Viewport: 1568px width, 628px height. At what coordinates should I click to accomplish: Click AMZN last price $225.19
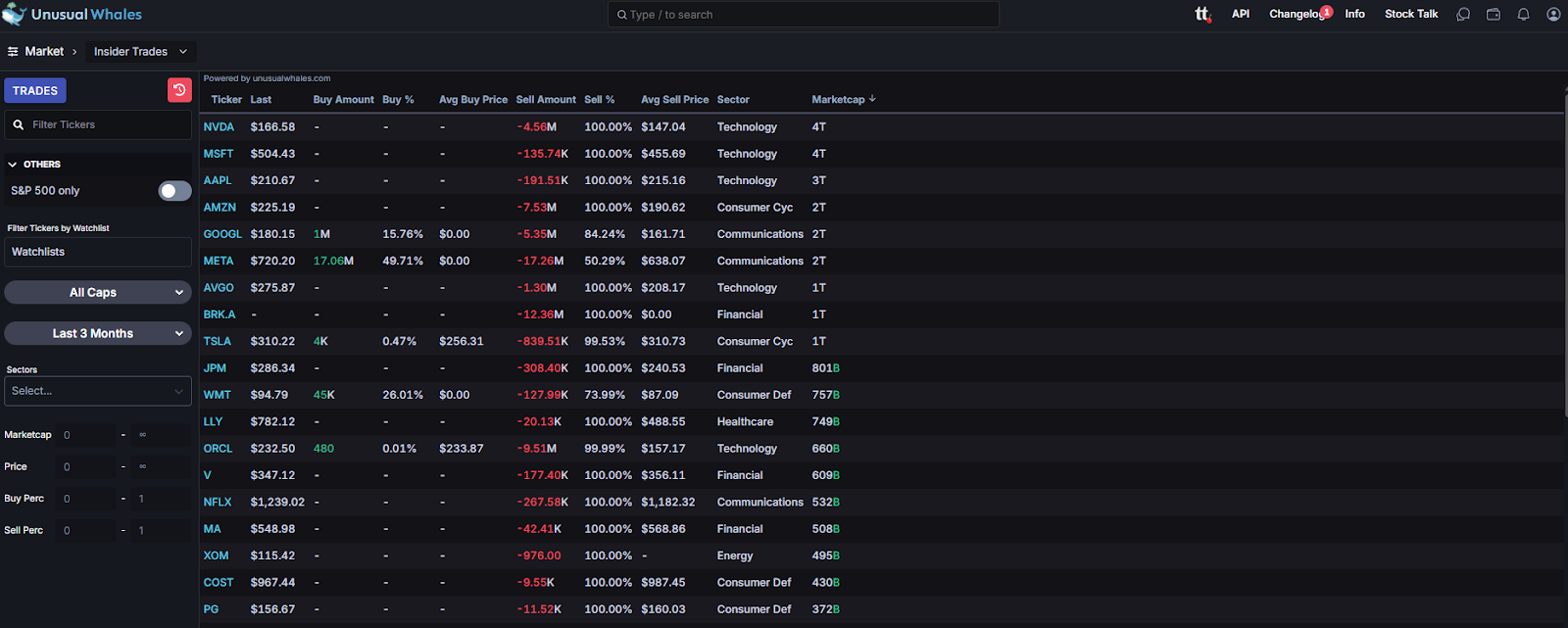pos(272,208)
